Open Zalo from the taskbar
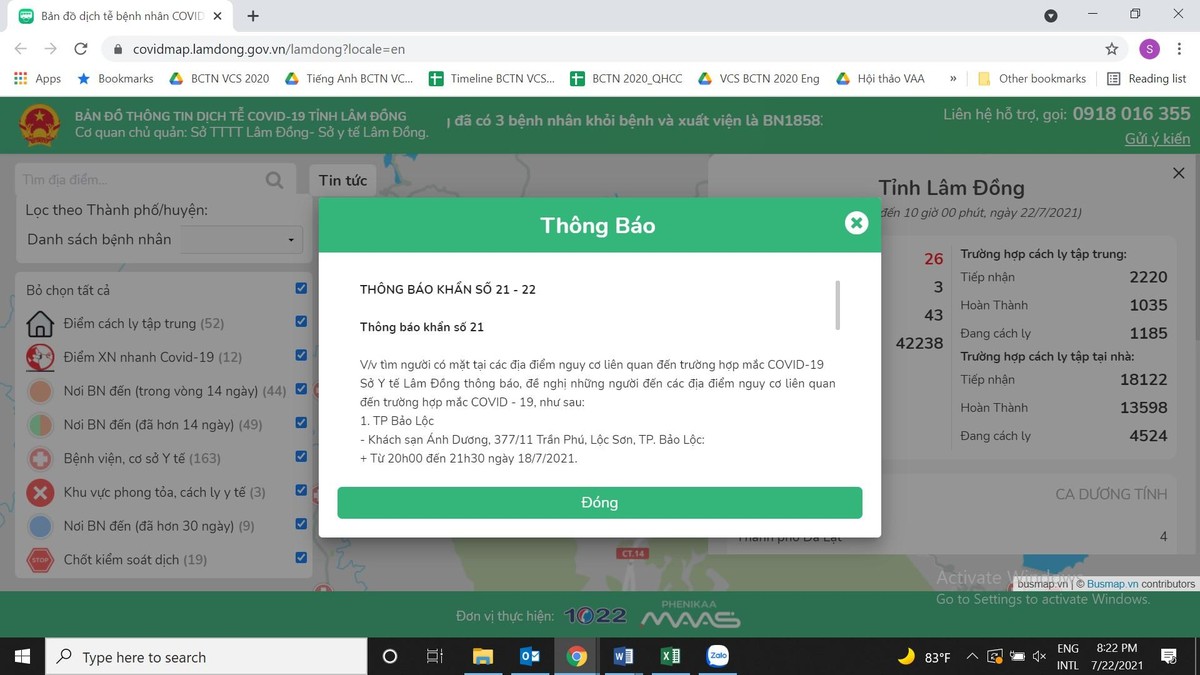Viewport: 1200px width, 675px height. [717, 656]
